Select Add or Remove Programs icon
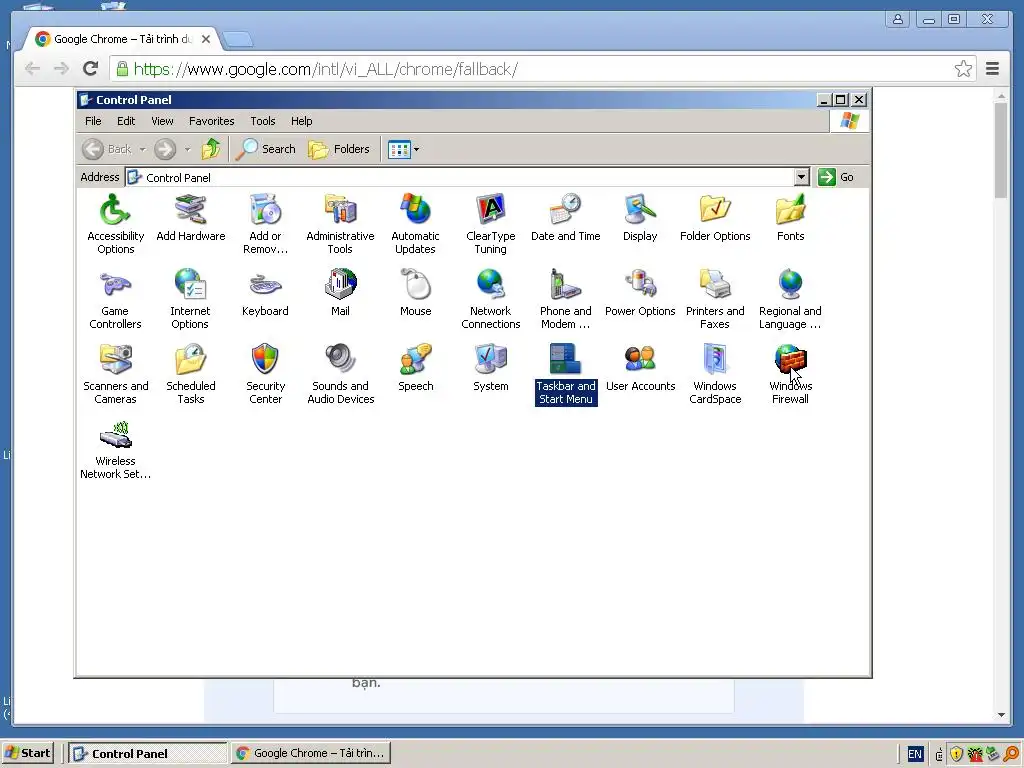 [x=265, y=224]
